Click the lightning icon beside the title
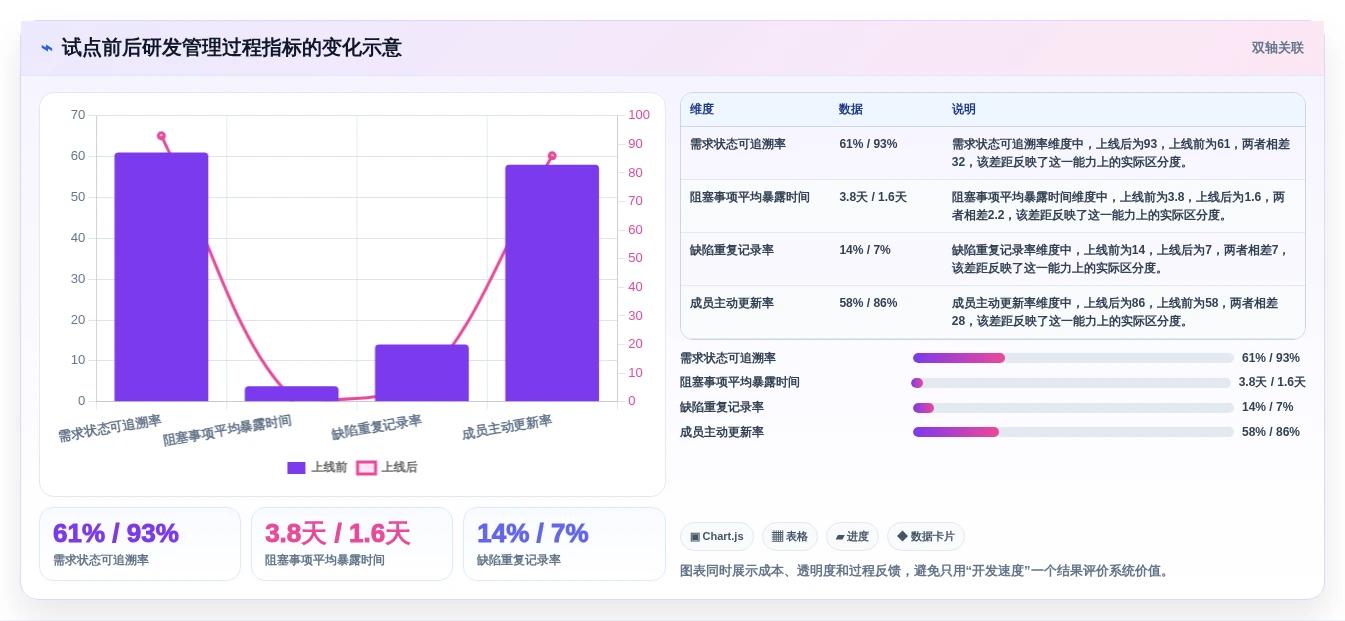 47,48
